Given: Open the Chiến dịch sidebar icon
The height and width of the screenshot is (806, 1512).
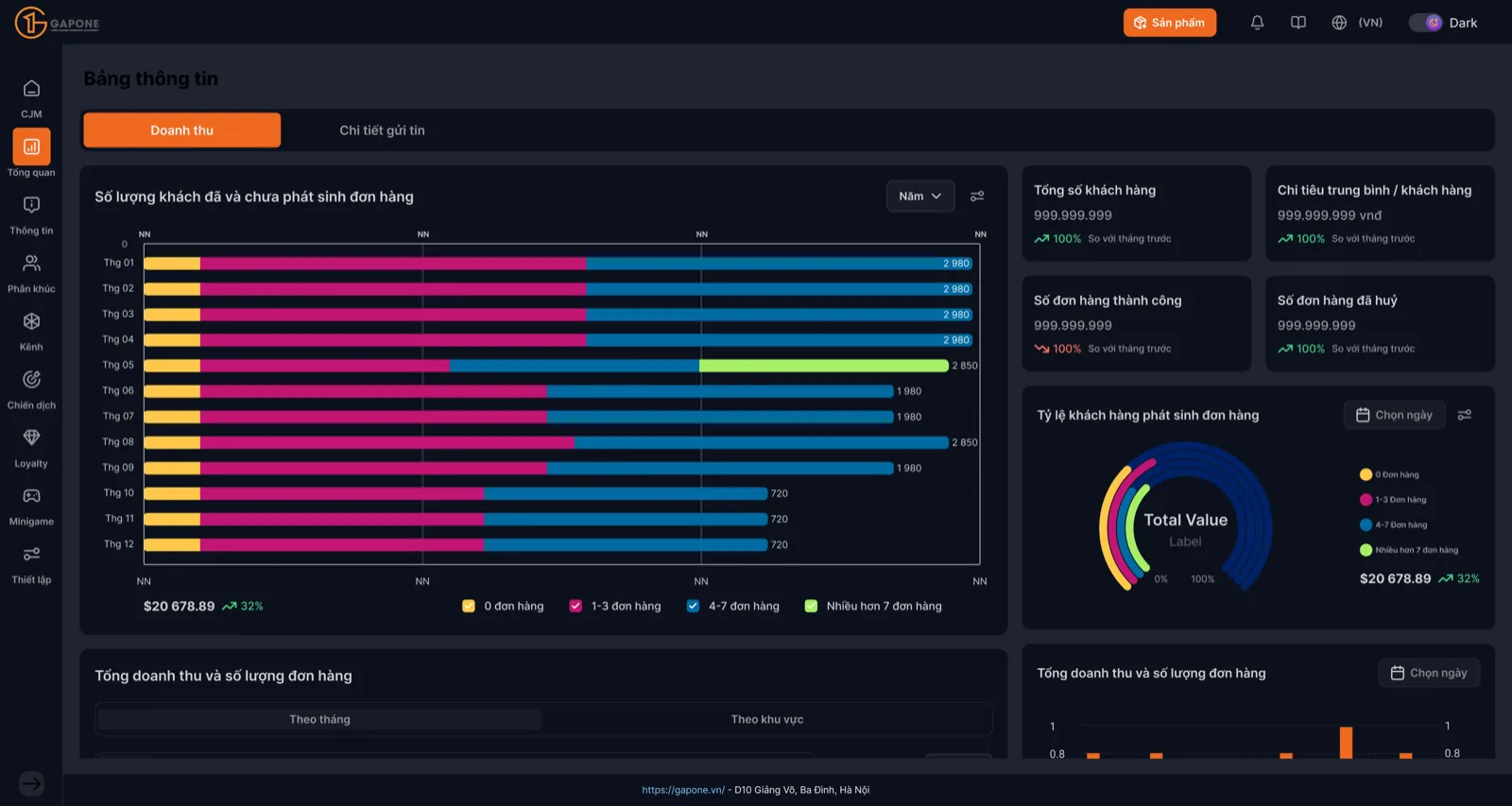Looking at the screenshot, I should (x=31, y=380).
